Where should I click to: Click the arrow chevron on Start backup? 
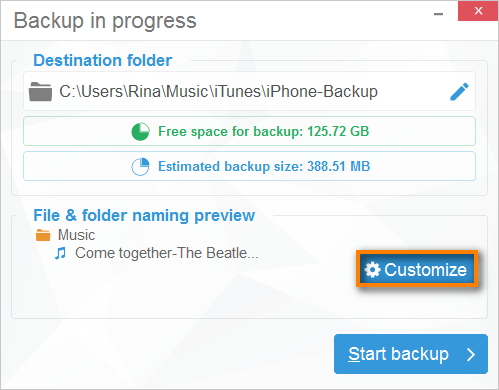click(471, 354)
